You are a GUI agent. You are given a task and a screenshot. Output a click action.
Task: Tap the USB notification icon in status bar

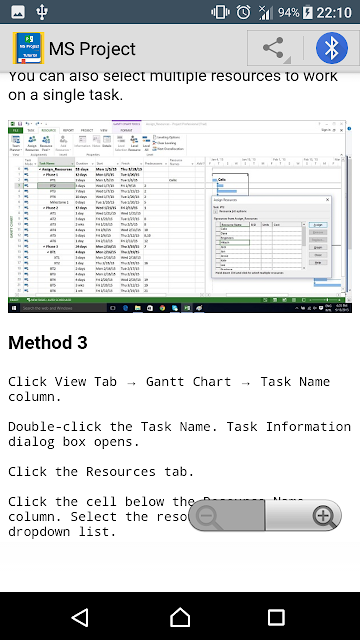tap(42, 12)
